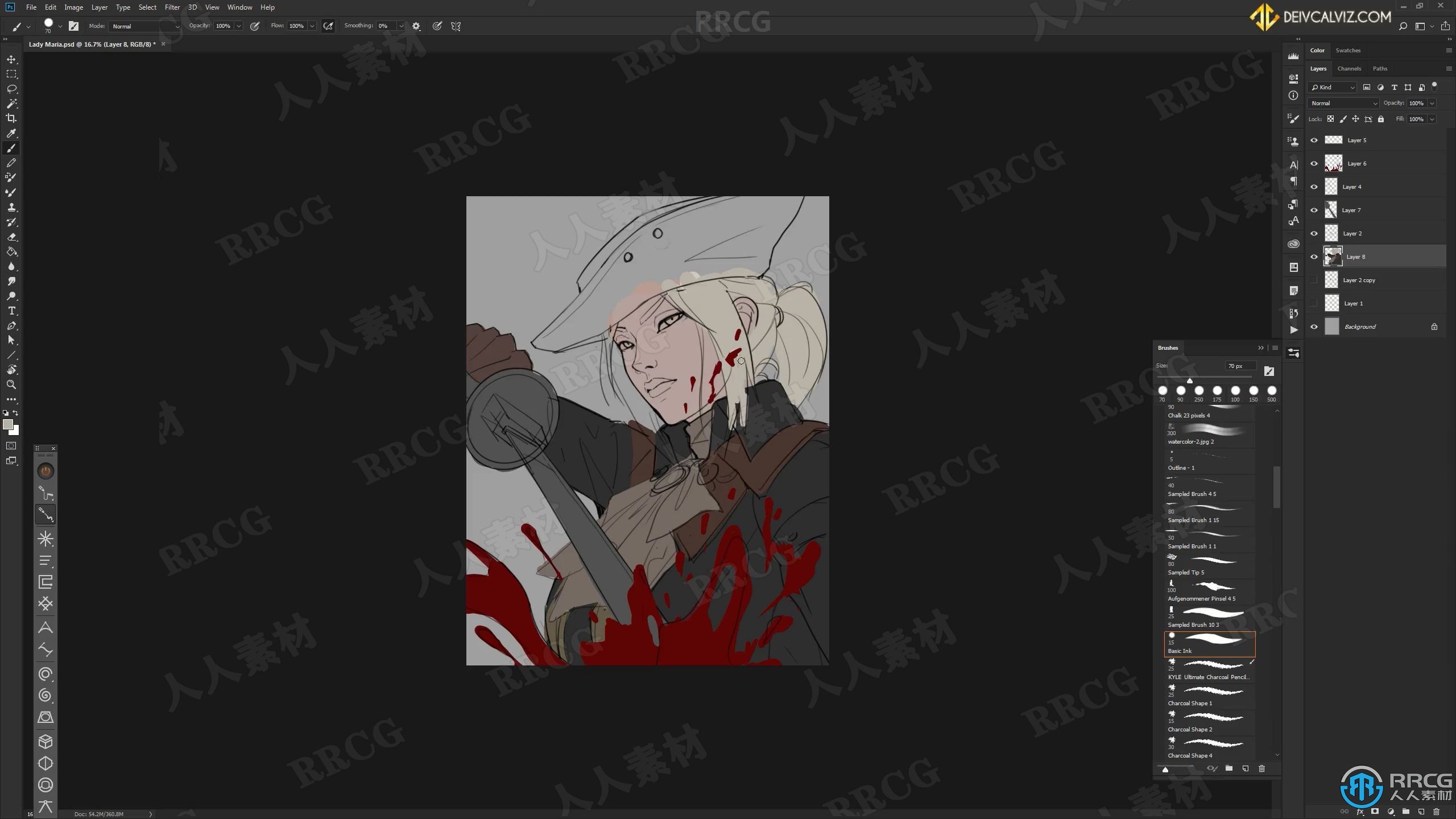
Task: Select the watercolor-2.jpg 2 brush
Action: [x=1210, y=435]
